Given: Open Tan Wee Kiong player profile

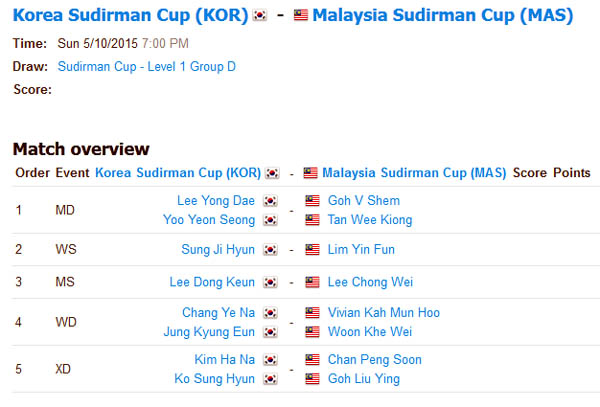Looking at the screenshot, I should [x=370, y=220].
